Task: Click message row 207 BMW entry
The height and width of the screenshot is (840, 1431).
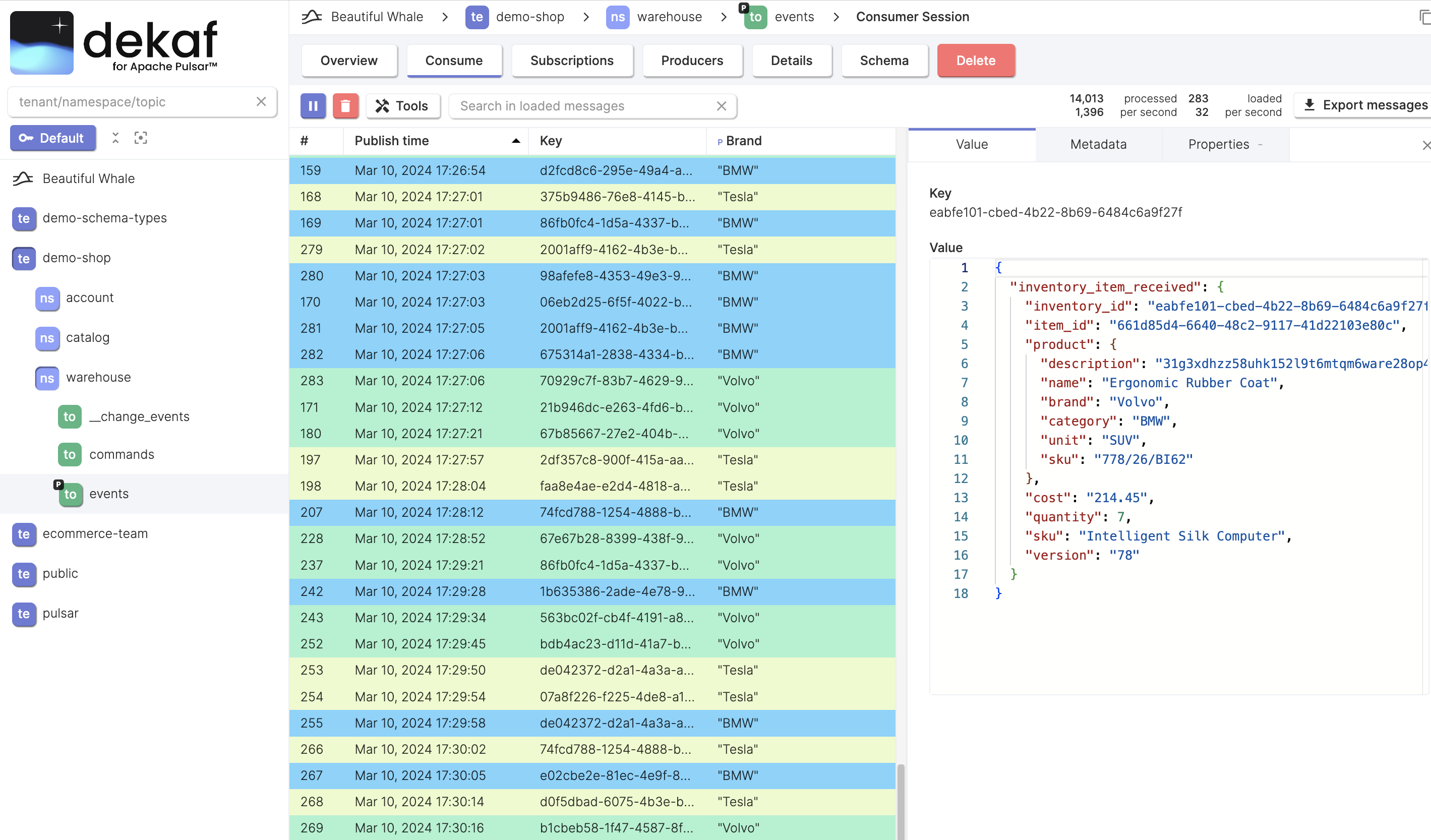Action: point(595,512)
